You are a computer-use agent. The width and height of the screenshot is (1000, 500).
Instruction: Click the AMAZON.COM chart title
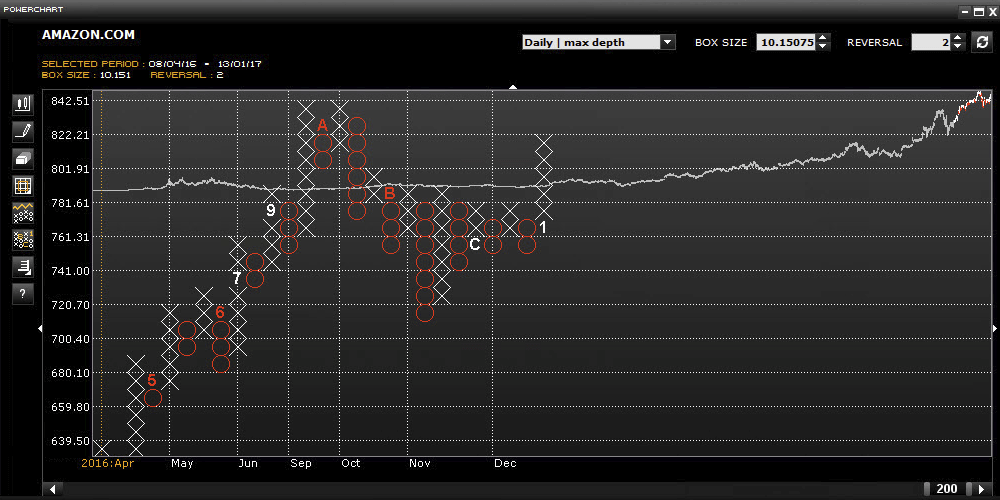tap(88, 35)
